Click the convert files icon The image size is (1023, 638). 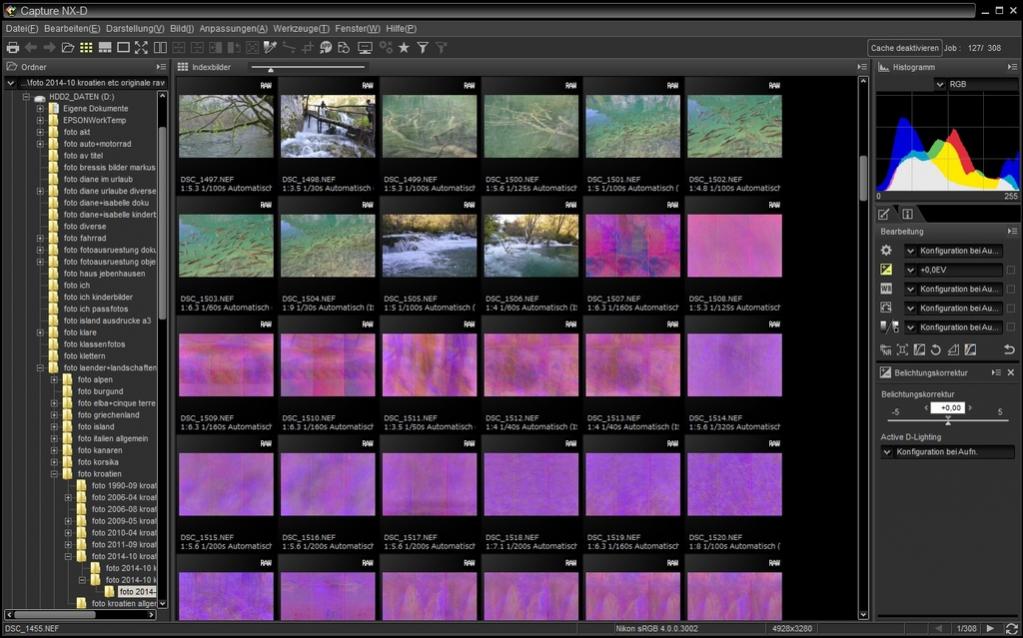(344, 48)
